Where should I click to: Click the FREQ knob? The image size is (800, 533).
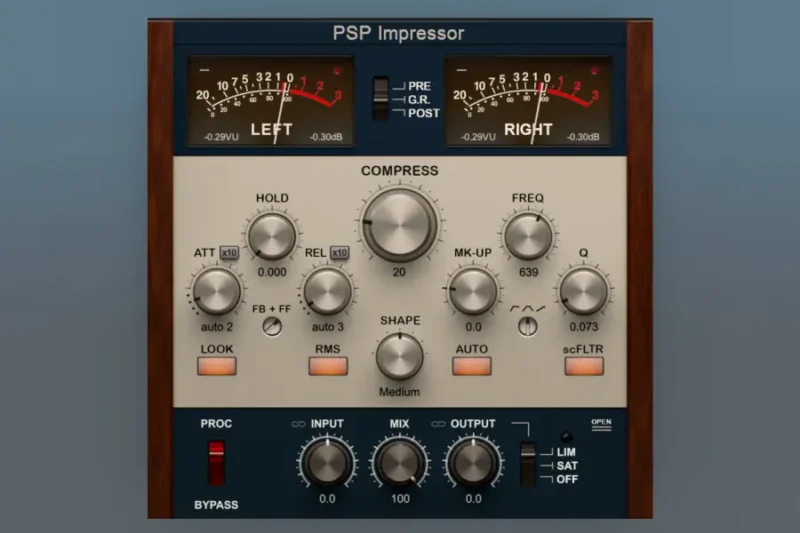[x=528, y=236]
